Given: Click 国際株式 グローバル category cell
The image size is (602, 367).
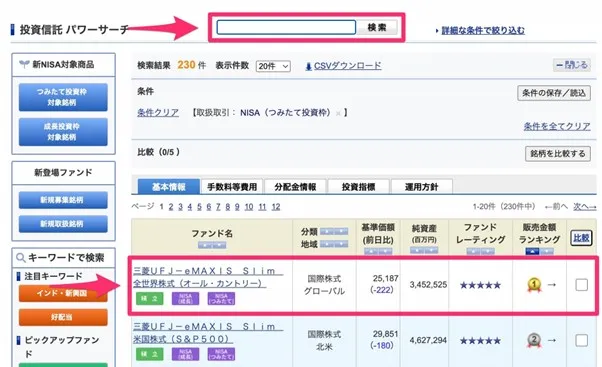Looking at the screenshot, I should tap(324, 285).
